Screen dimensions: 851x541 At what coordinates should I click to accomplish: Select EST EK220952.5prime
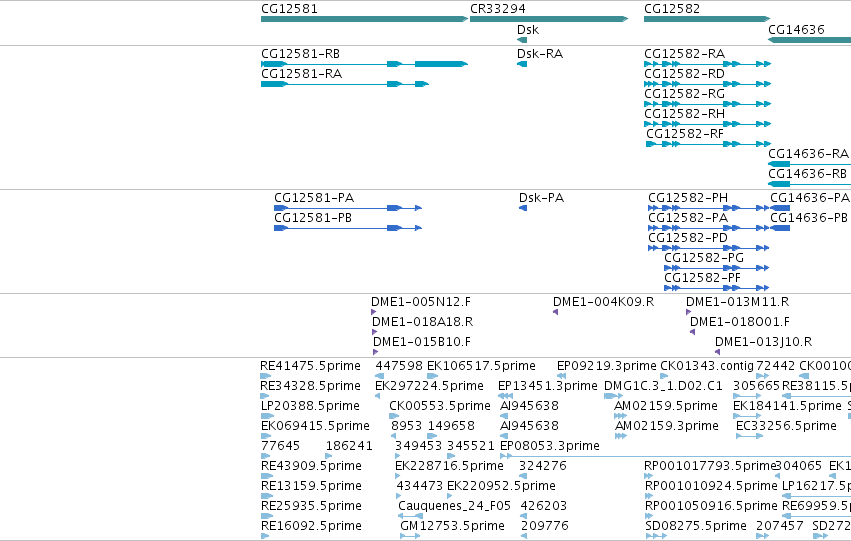tap(450, 497)
